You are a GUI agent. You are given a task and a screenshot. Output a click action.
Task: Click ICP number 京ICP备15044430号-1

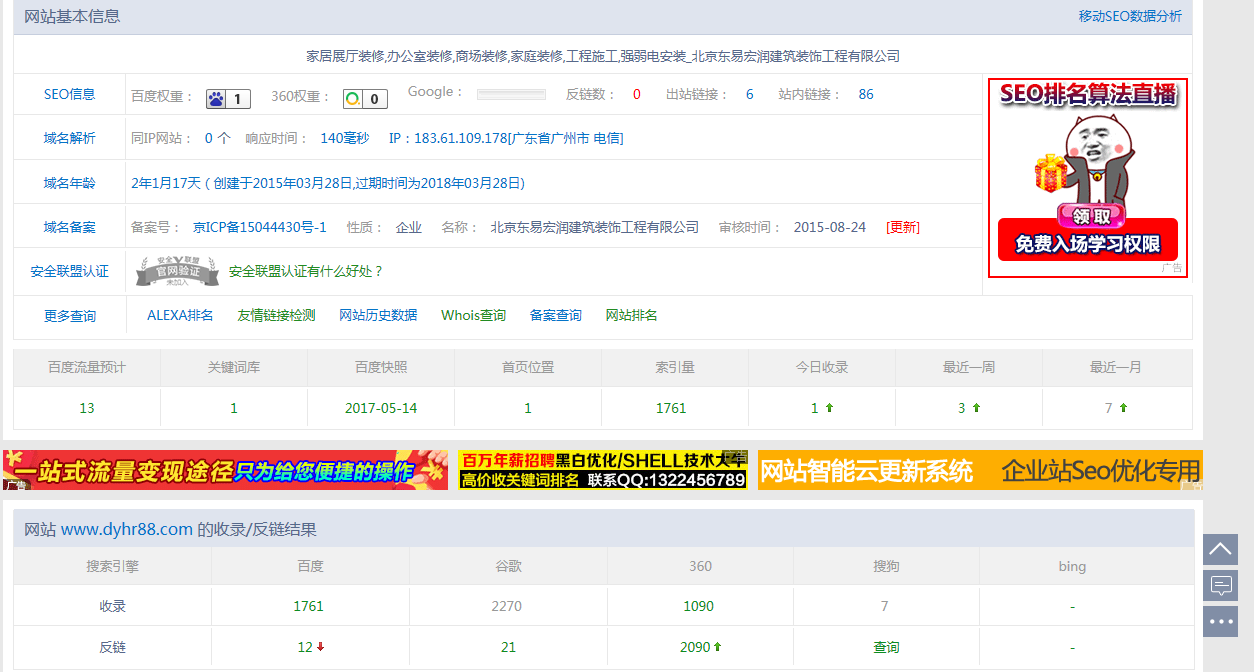pos(260,227)
